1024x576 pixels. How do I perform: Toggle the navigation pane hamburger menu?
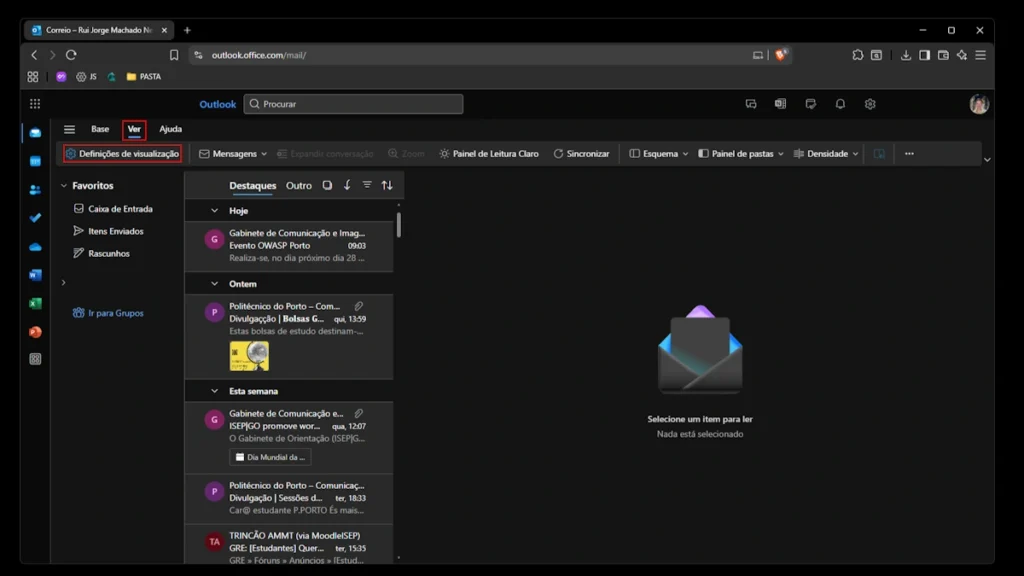[69, 129]
